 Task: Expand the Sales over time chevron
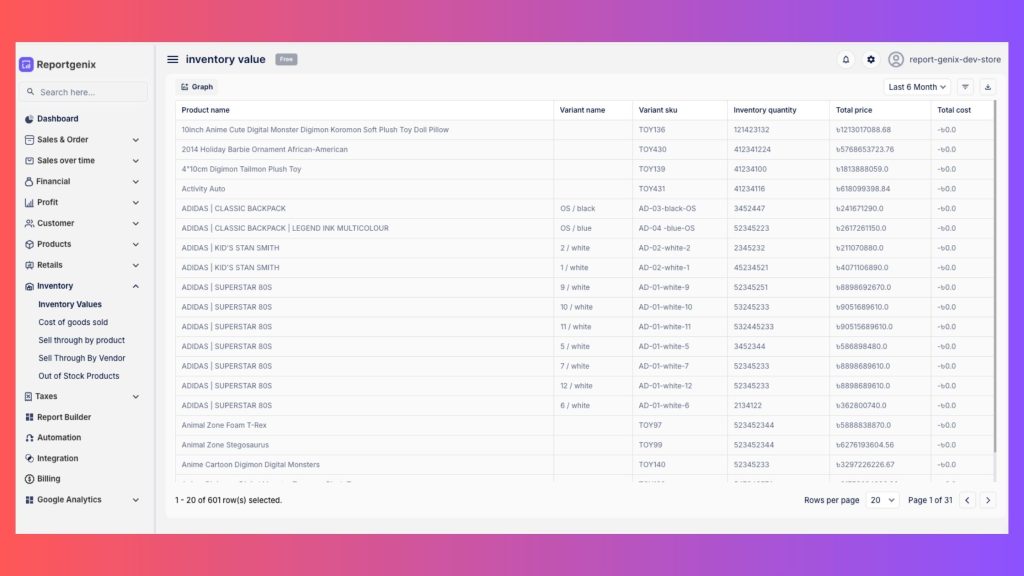tap(136, 161)
